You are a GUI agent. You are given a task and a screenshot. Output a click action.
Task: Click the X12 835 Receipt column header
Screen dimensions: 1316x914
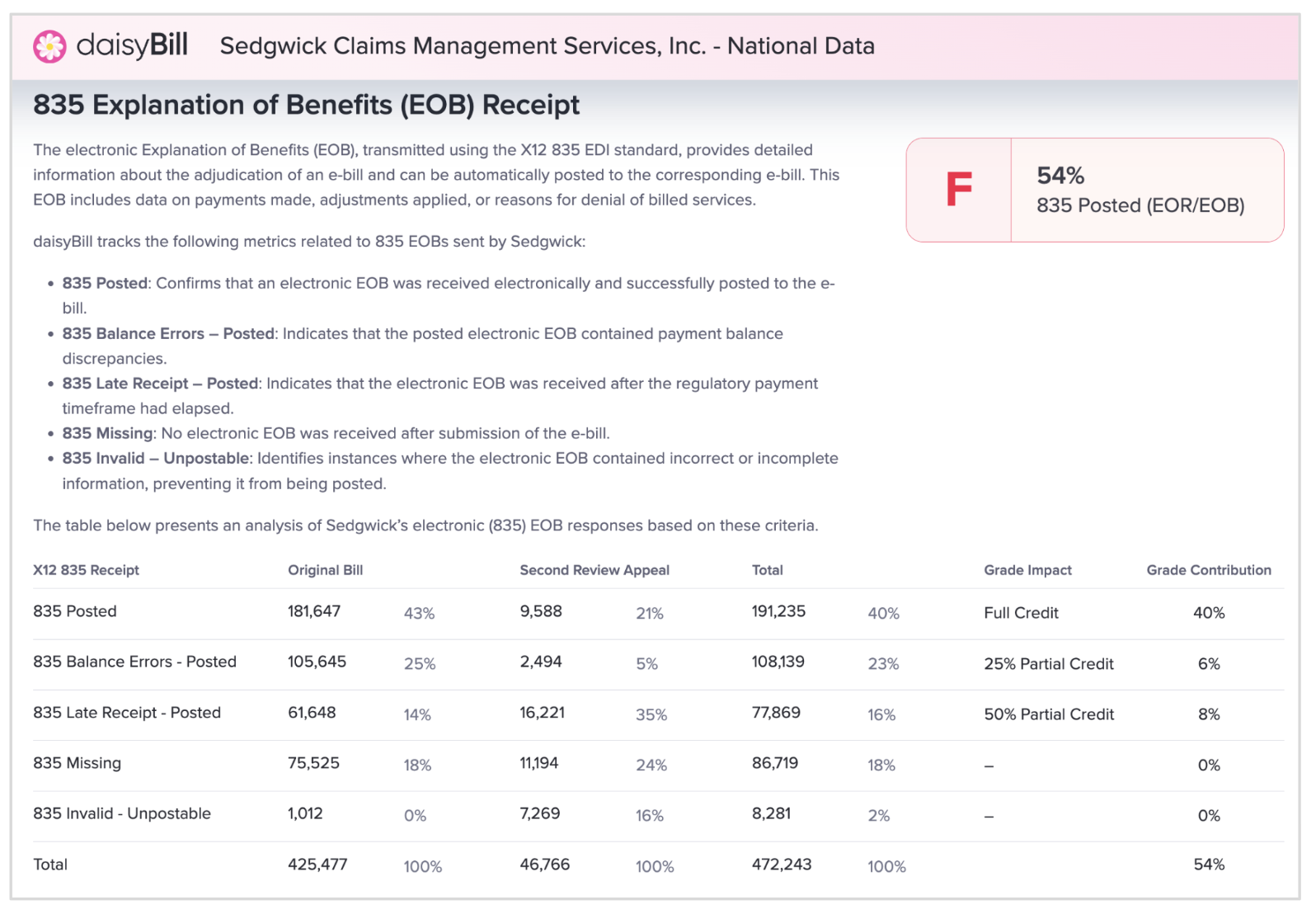click(x=86, y=570)
